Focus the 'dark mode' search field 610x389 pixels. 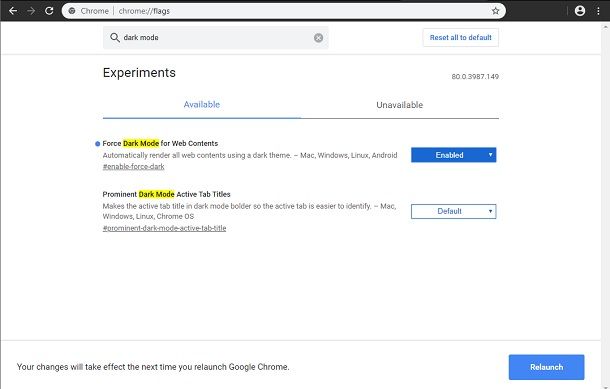click(x=216, y=38)
